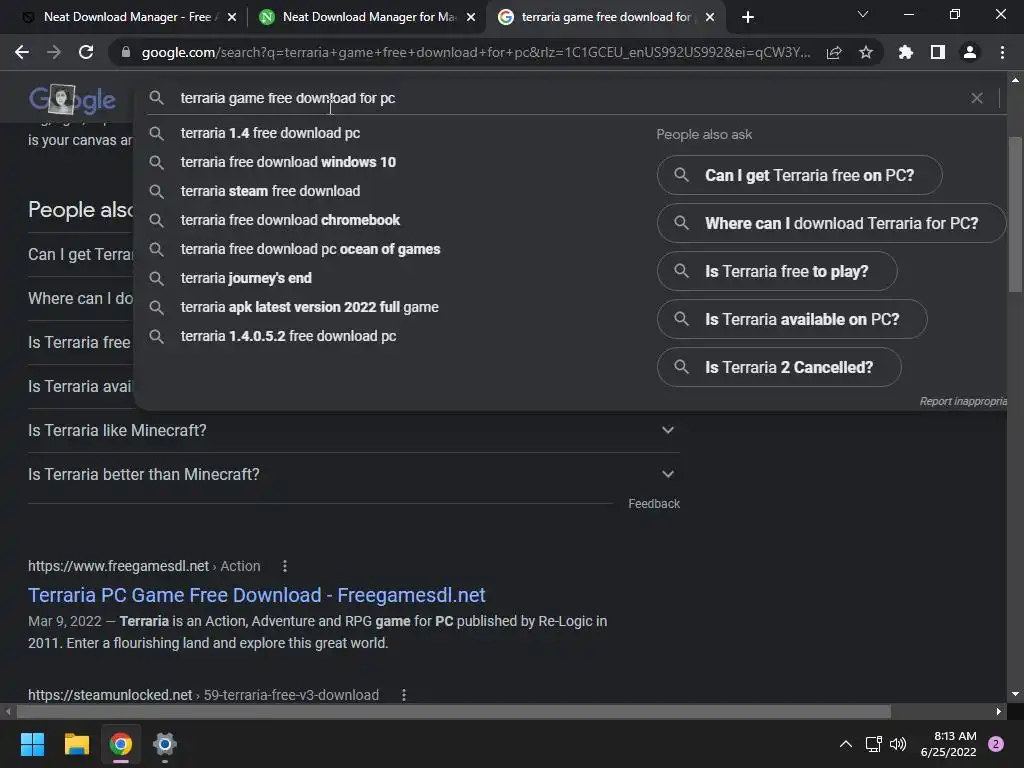
Task: Open Settings from the taskbar
Action: (165, 744)
